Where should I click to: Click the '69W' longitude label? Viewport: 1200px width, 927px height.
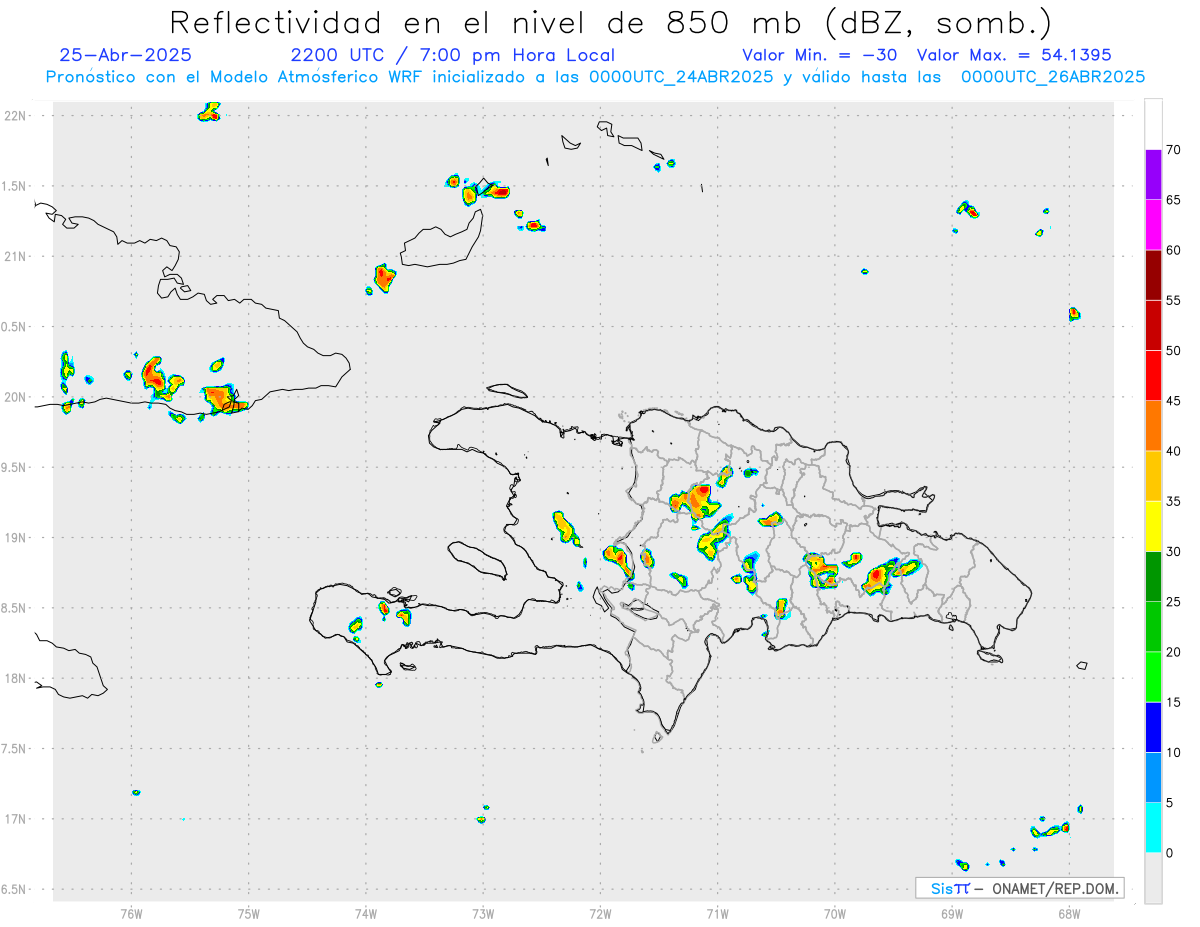pos(952,912)
